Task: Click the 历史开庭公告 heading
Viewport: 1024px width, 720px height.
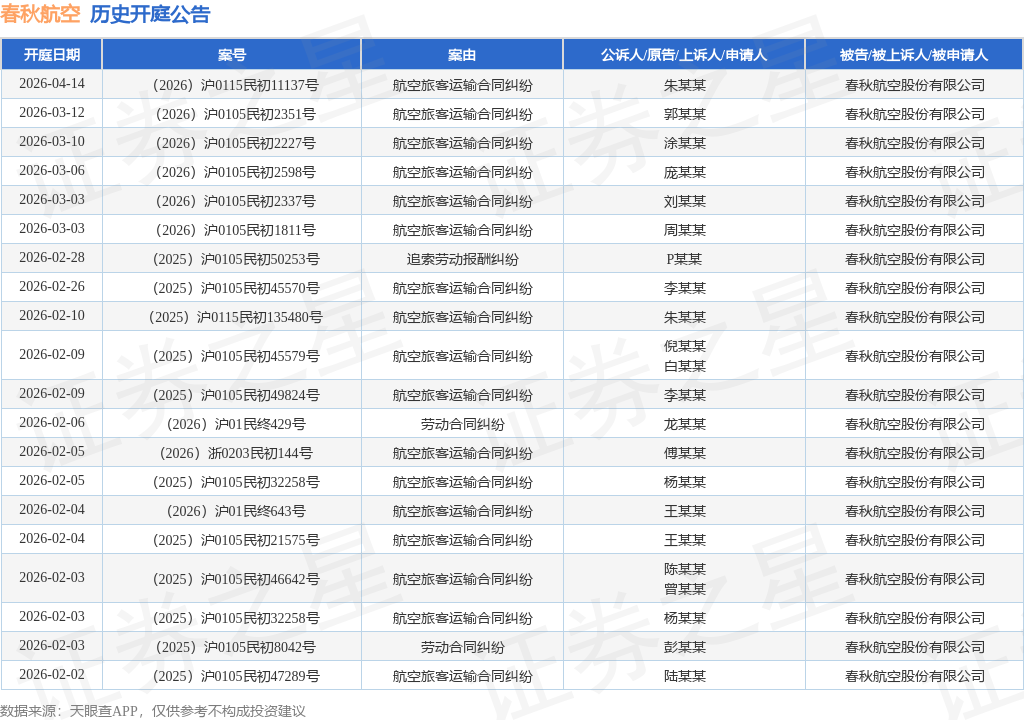Action: point(150,14)
